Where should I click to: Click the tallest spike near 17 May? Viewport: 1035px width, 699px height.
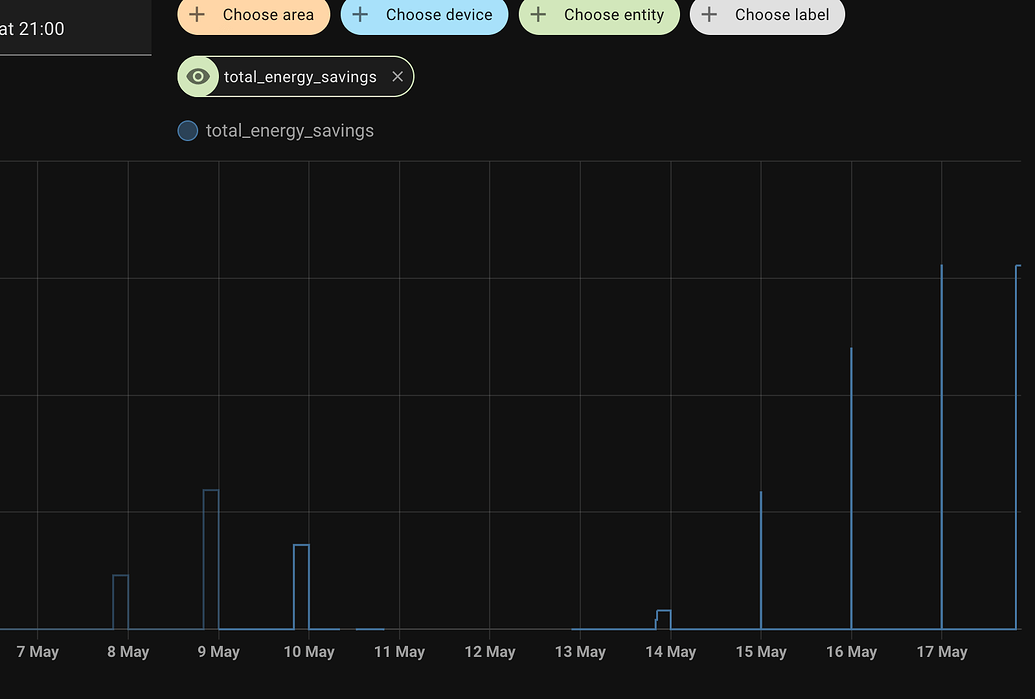pos(941,400)
